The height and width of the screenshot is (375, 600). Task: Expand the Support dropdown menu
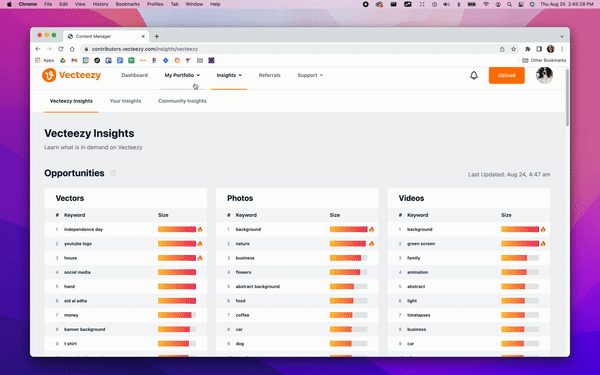[x=310, y=75]
